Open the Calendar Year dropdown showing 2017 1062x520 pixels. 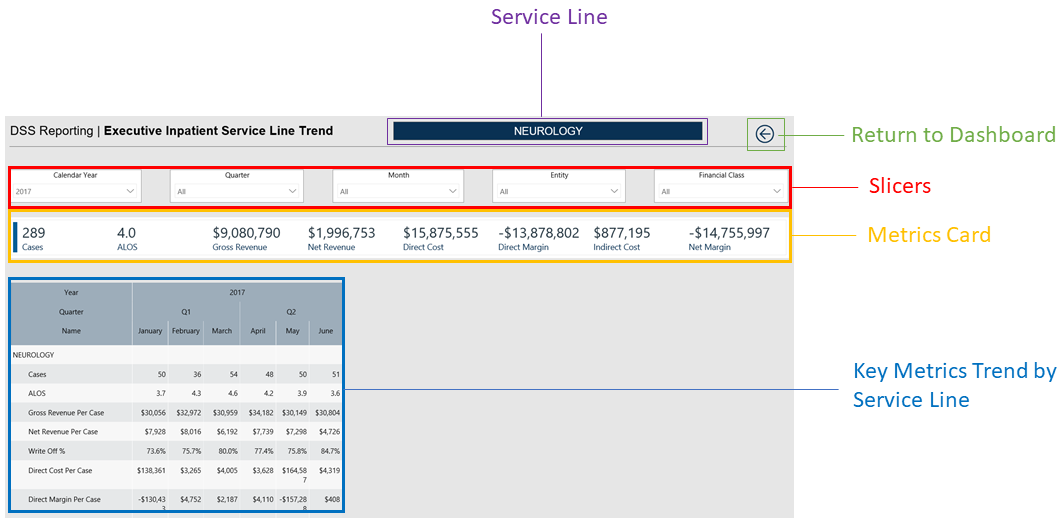(76, 192)
